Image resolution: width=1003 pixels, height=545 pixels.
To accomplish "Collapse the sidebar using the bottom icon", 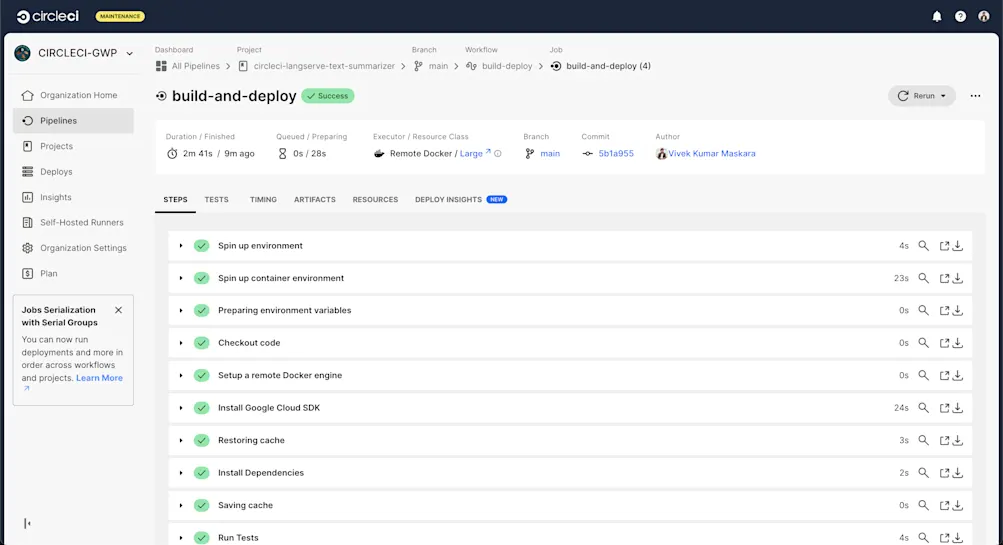I will click(x=27, y=523).
